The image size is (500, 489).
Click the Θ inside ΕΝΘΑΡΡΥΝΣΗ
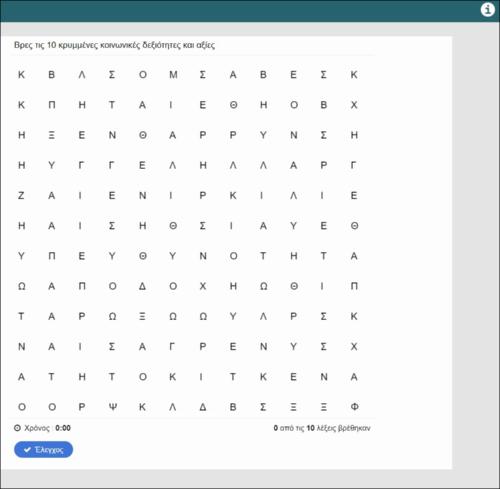pyautogui.click(x=143, y=135)
